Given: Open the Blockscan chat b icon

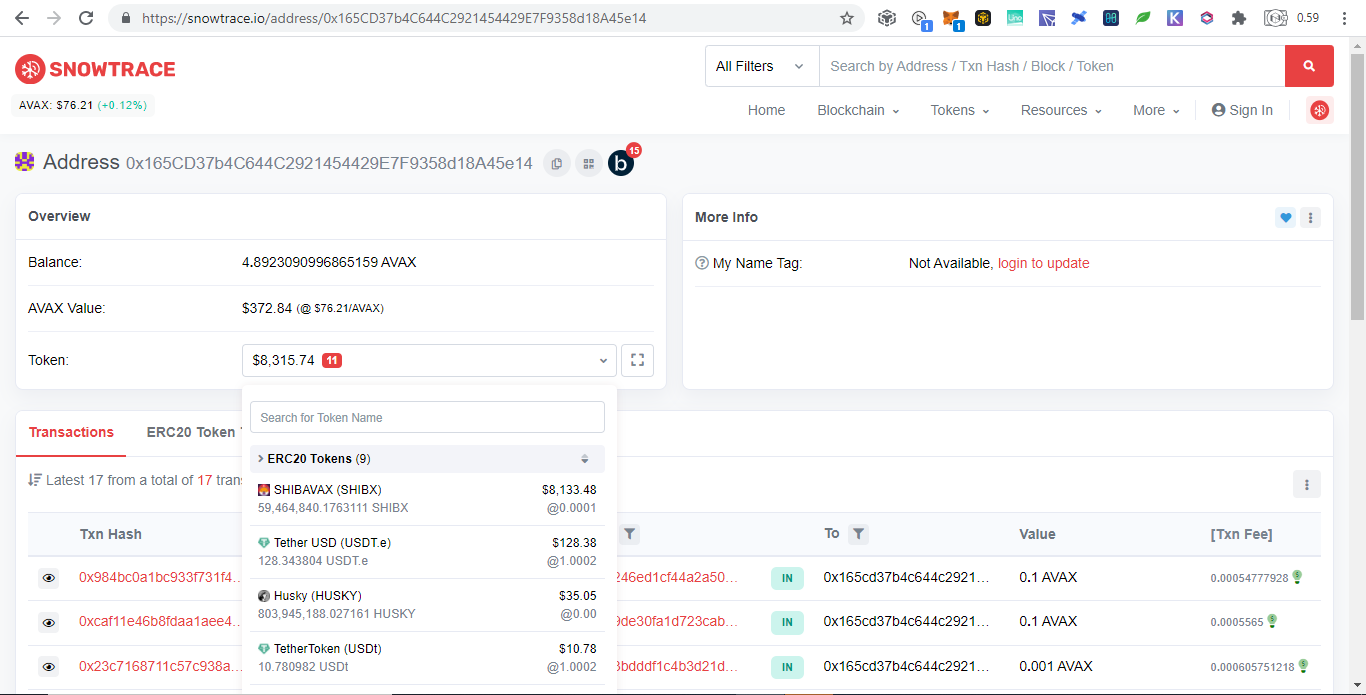Looking at the screenshot, I should click(621, 163).
